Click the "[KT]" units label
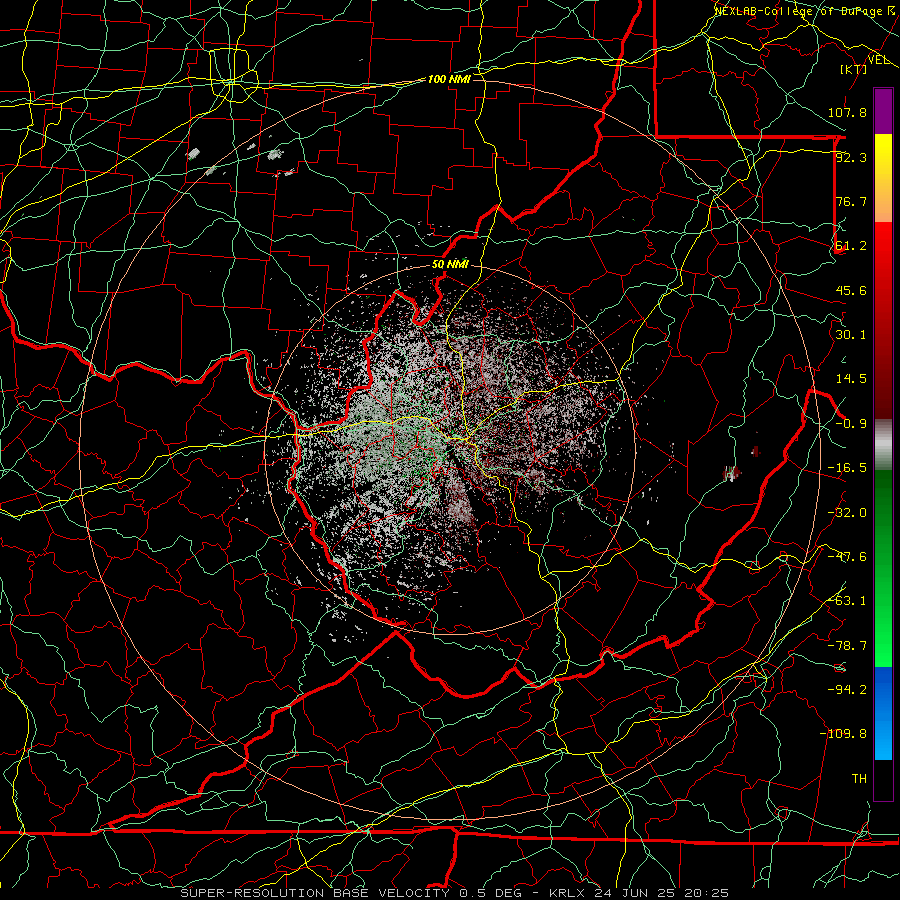Image resolution: width=900 pixels, height=900 pixels. (x=854, y=69)
